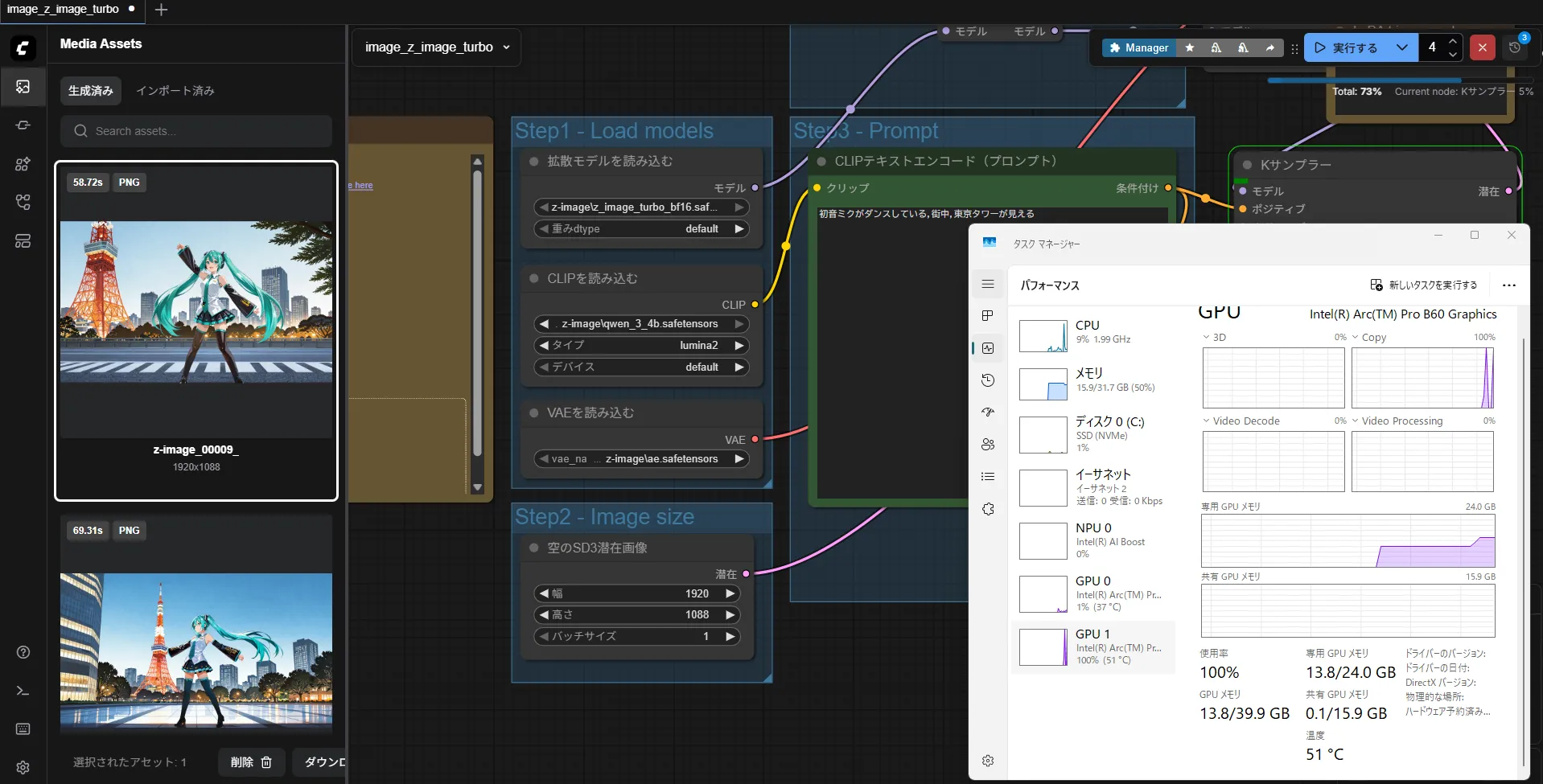Cancel the run with red X button
1543x784 pixels.
[1483, 47]
